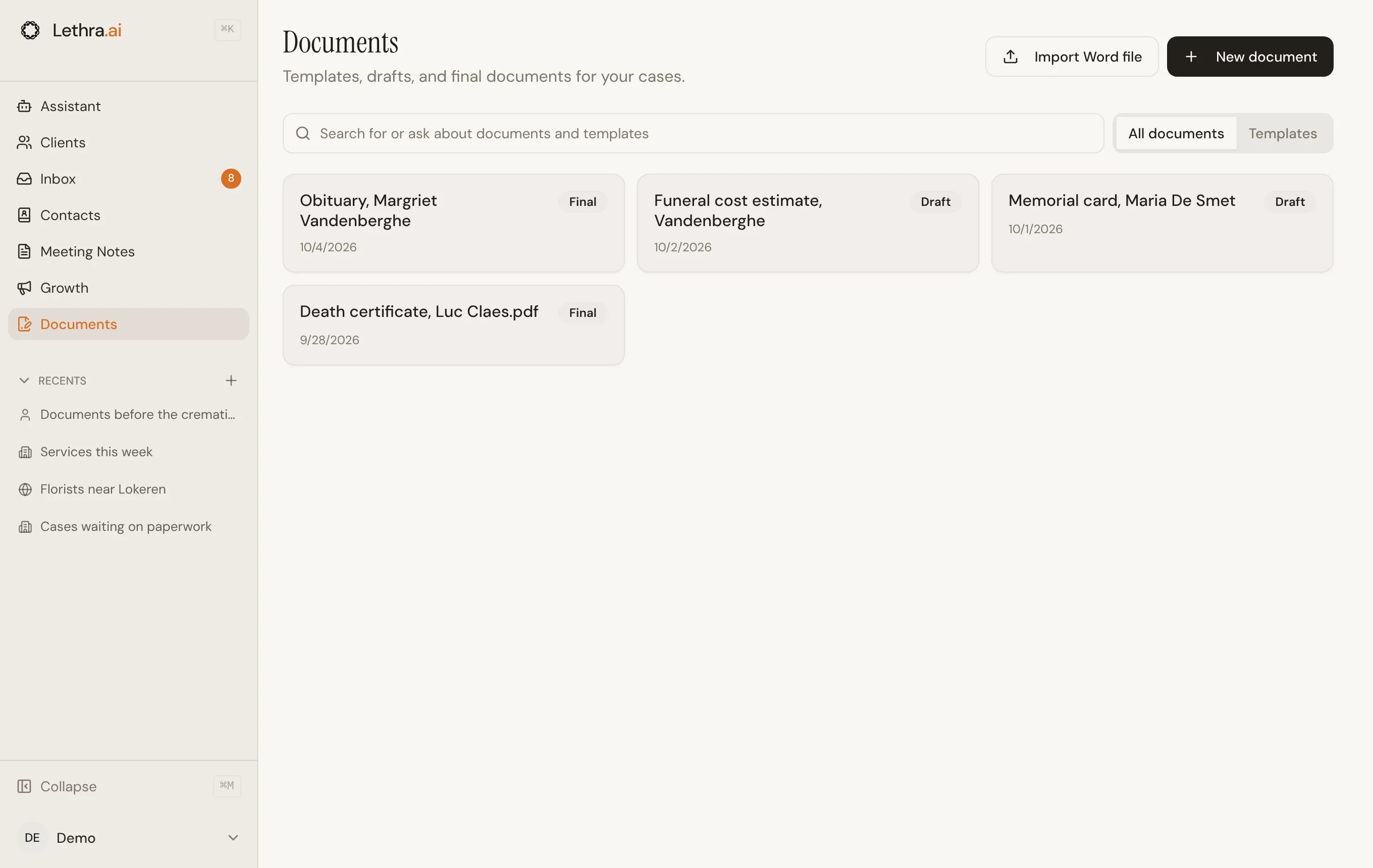The width and height of the screenshot is (1373, 868).
Task: Click building icon beside Services this week
Action: click(25, 452)
